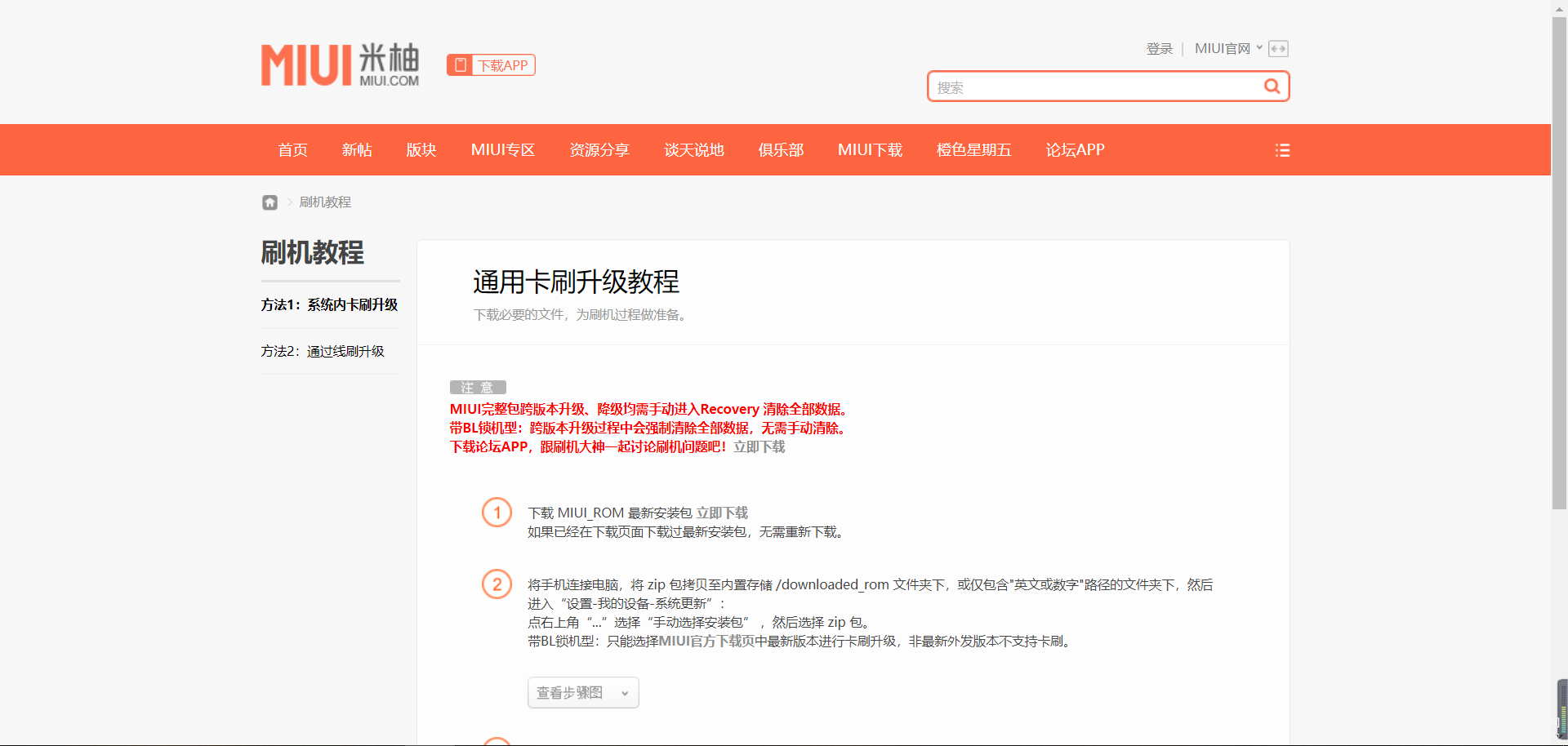The height and width of the screenshot is (746, 1568).
Task: Open the 资源分享 nav item
Action: pyautogui.click(x=599, y=150)
